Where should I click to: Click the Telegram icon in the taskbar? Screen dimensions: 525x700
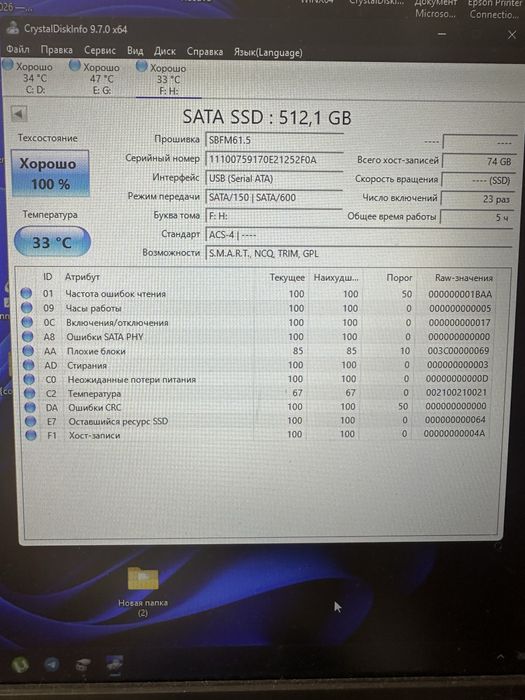coord(51,664)
